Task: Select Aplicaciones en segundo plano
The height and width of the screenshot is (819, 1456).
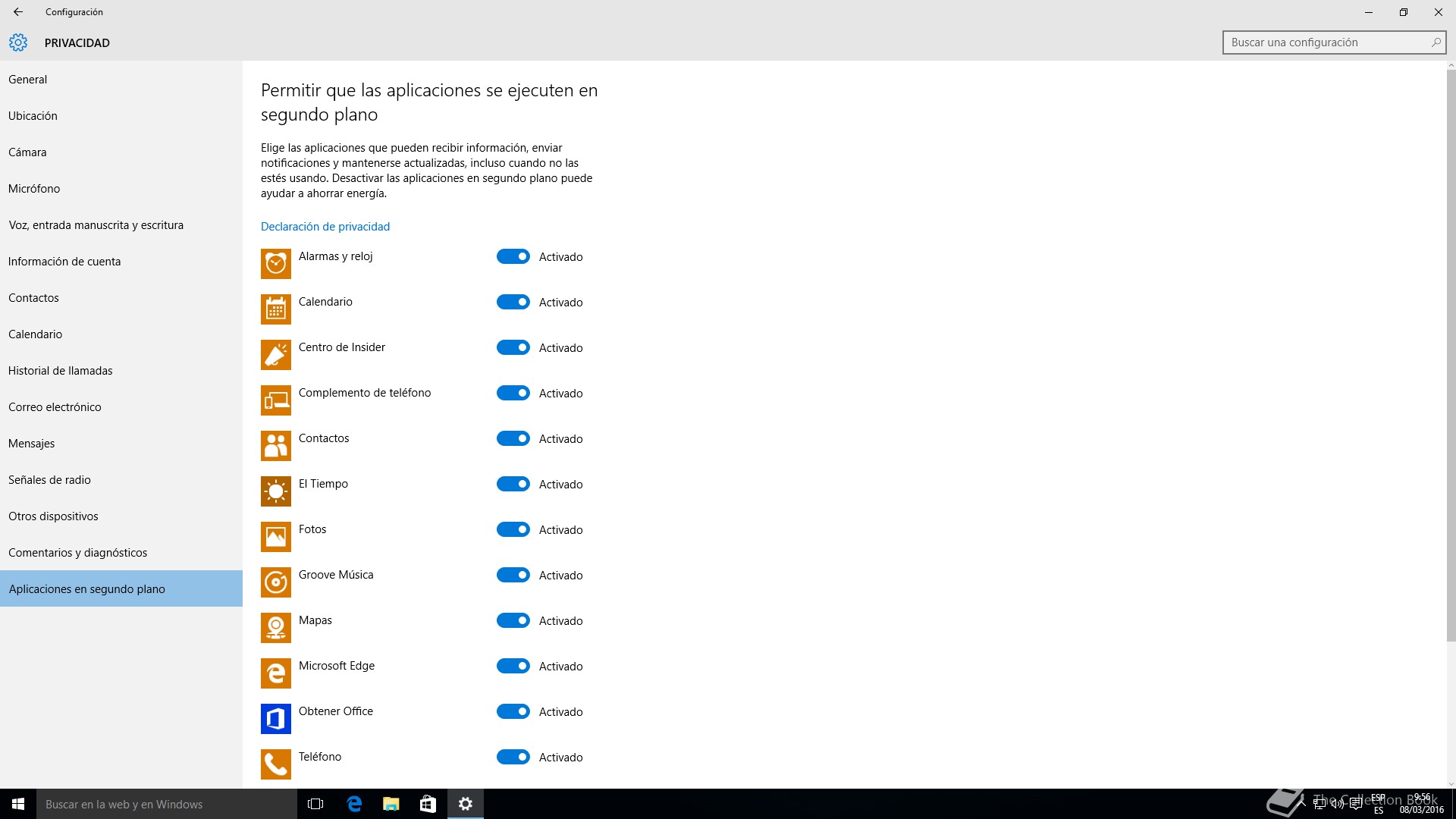Action: coord(121,588)
